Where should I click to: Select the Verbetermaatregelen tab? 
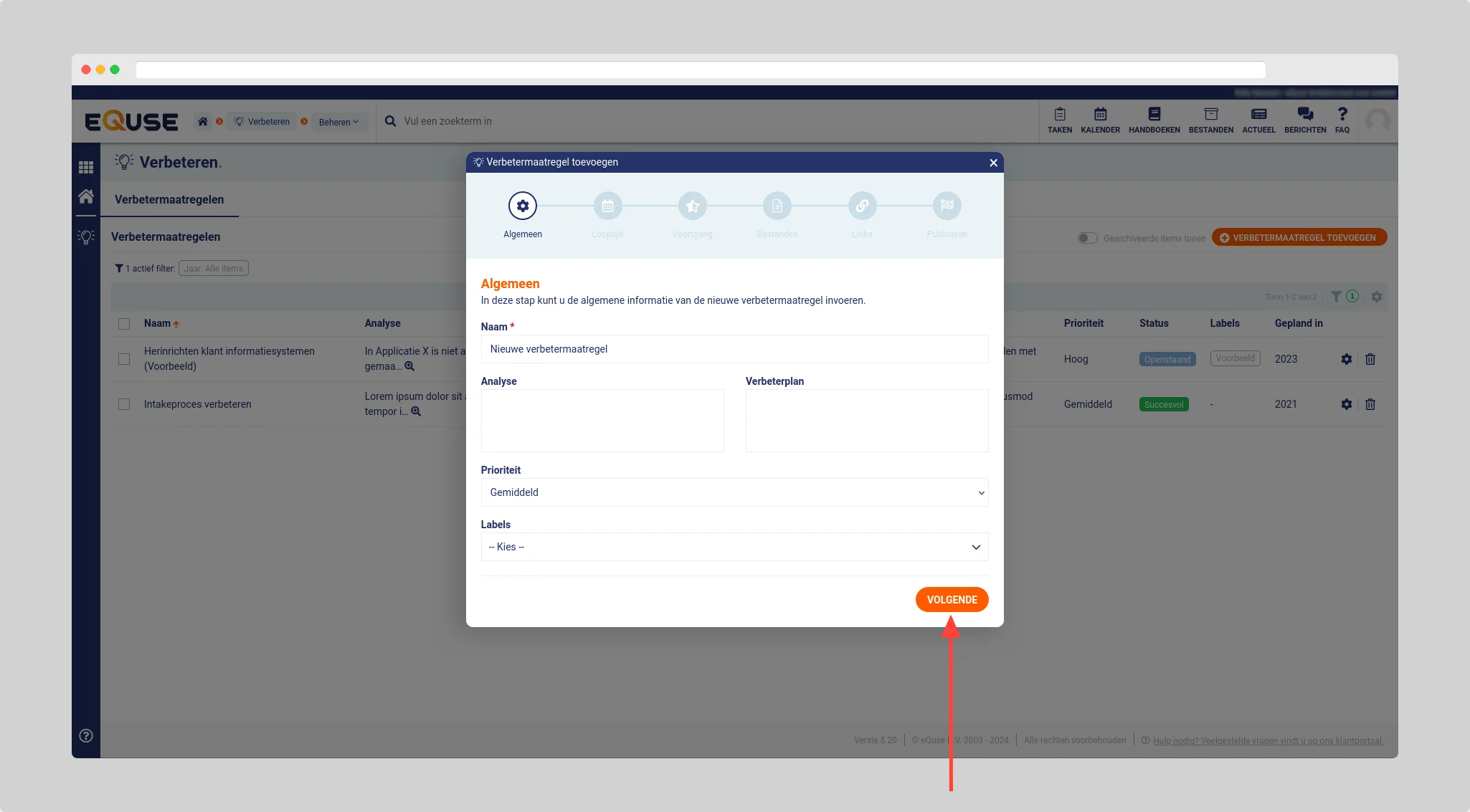[169, 200]
